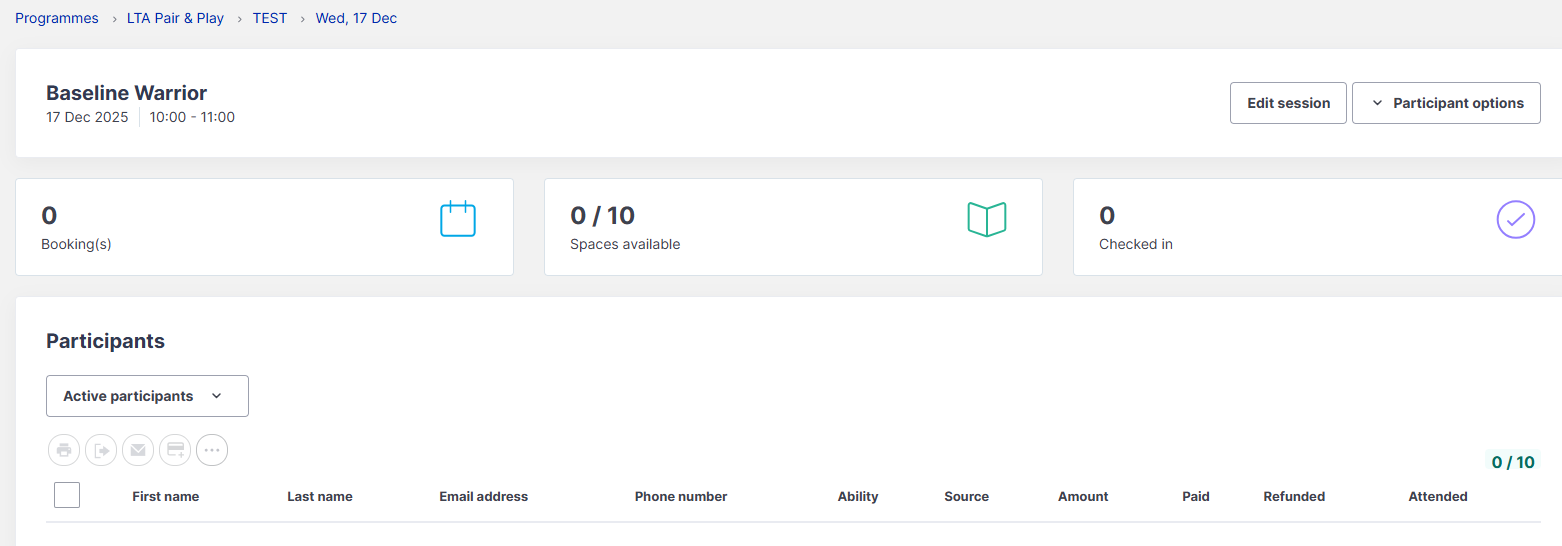1562x546 pixels.
Task: Click the Email address column header
Action: pos(483,496)
